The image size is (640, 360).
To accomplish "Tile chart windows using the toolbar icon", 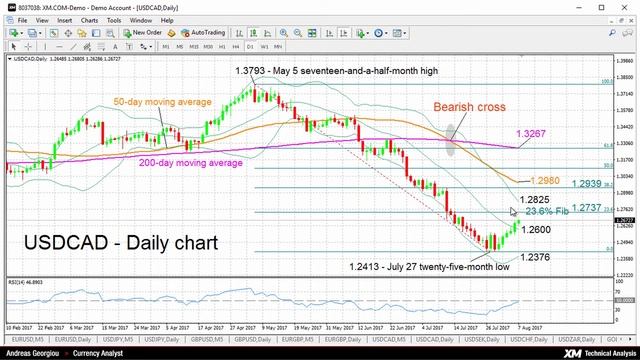I will [x=312, y=33].
